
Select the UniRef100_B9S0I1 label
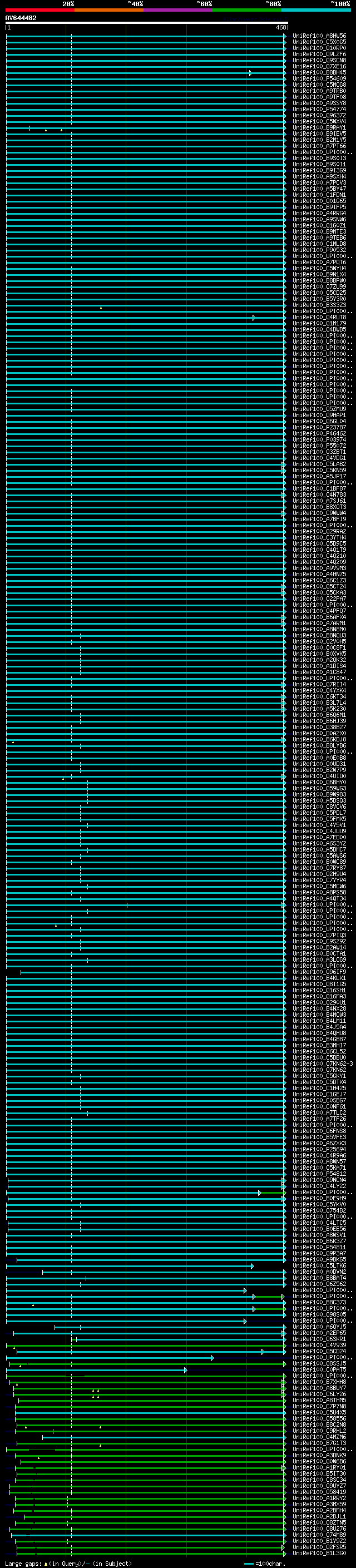(x=319, y=164)
